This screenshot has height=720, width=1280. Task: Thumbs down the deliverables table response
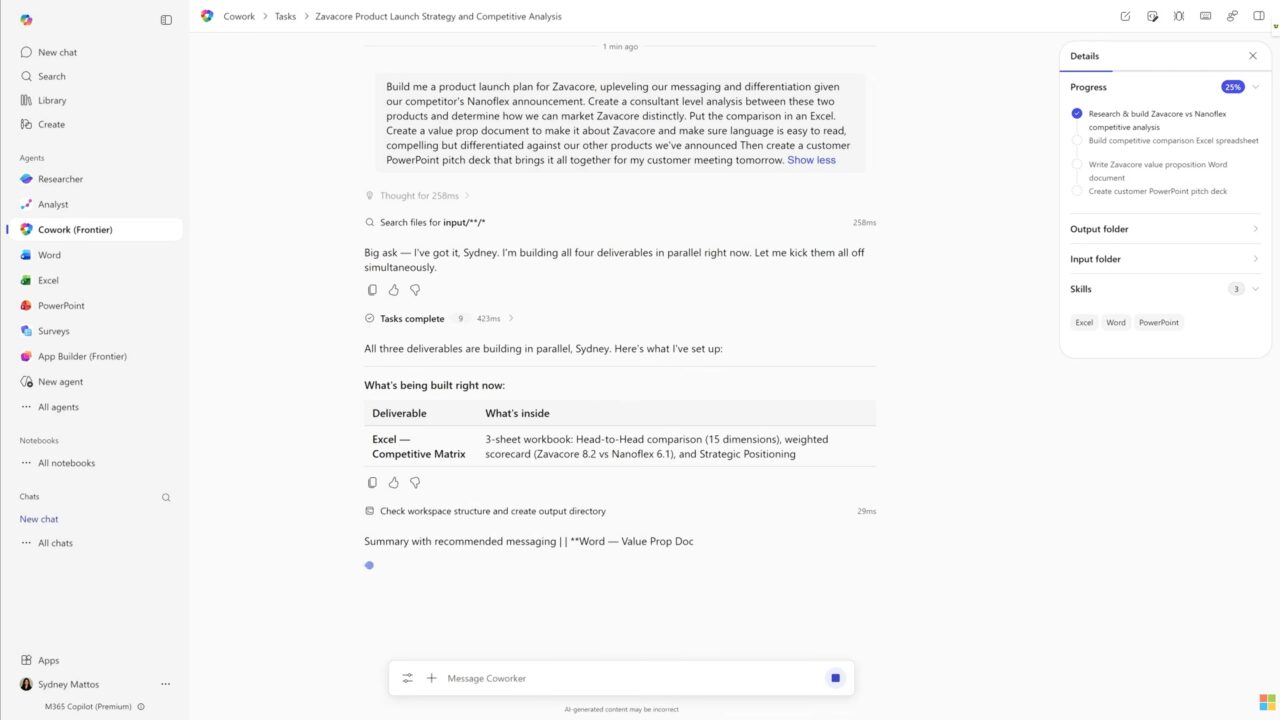pyautogui.click(x=415, y=483)
